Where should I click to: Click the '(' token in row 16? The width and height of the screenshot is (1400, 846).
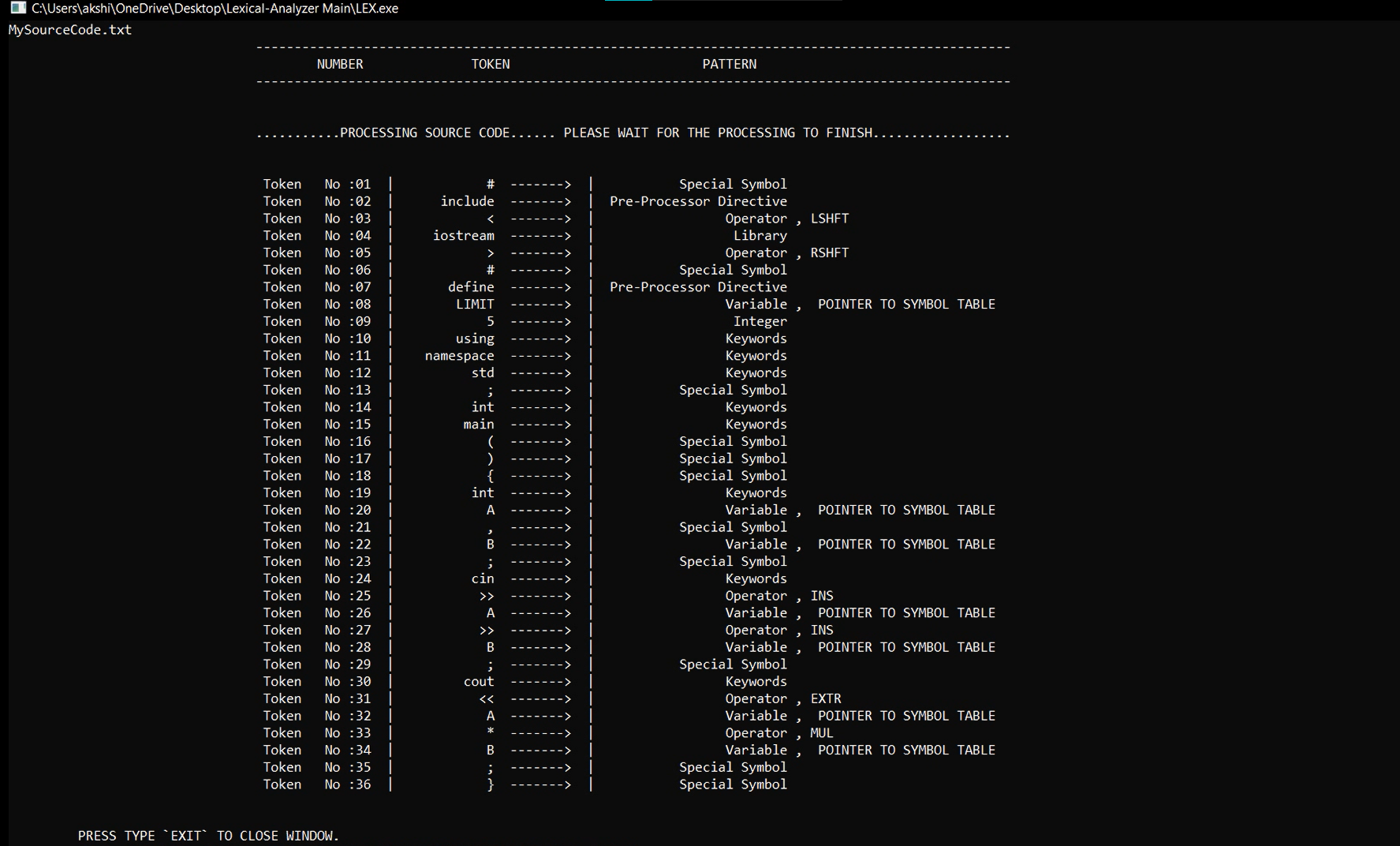coord(491,442)
